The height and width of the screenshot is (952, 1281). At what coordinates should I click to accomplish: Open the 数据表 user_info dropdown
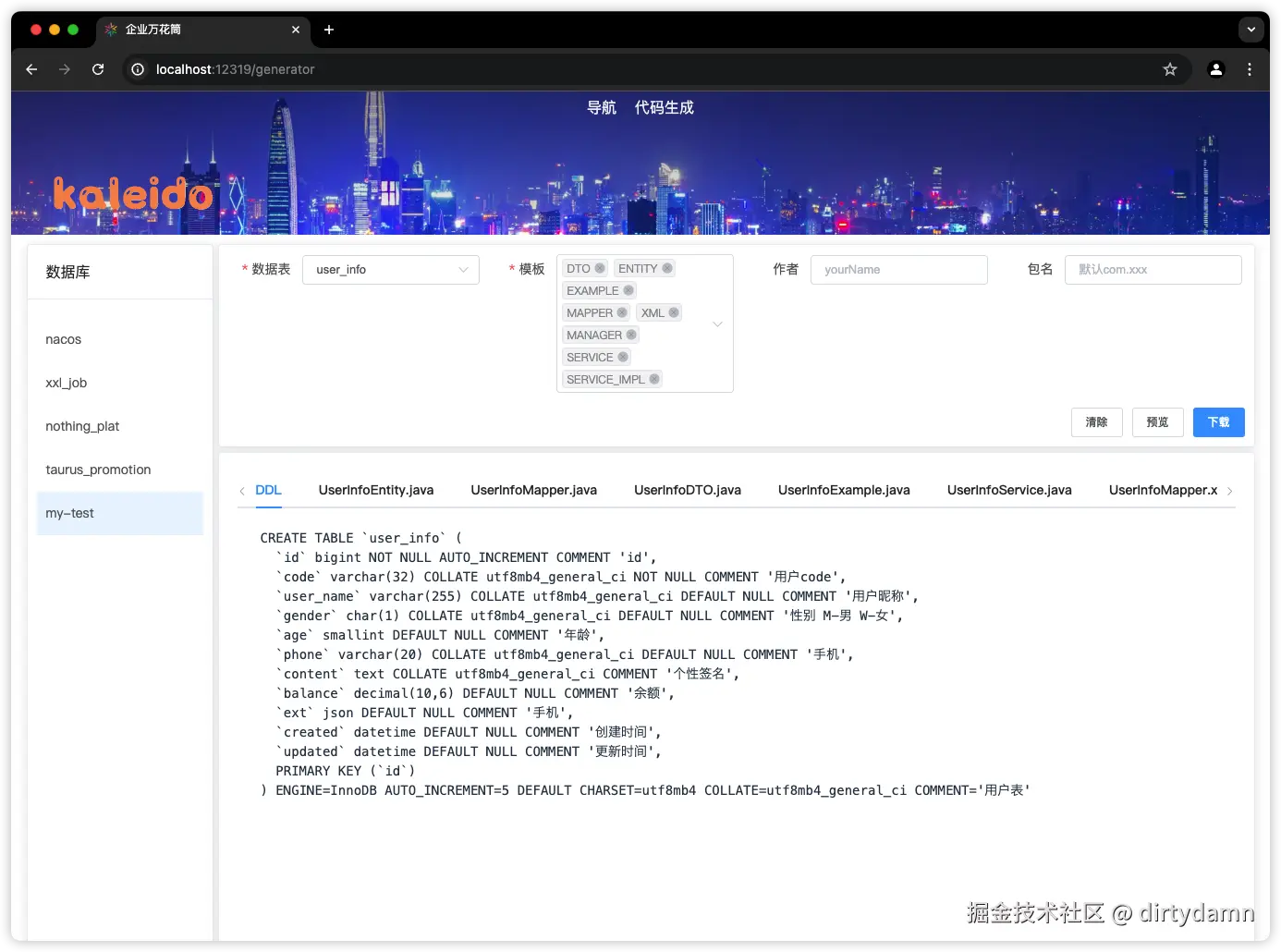[x=391, y=270]
